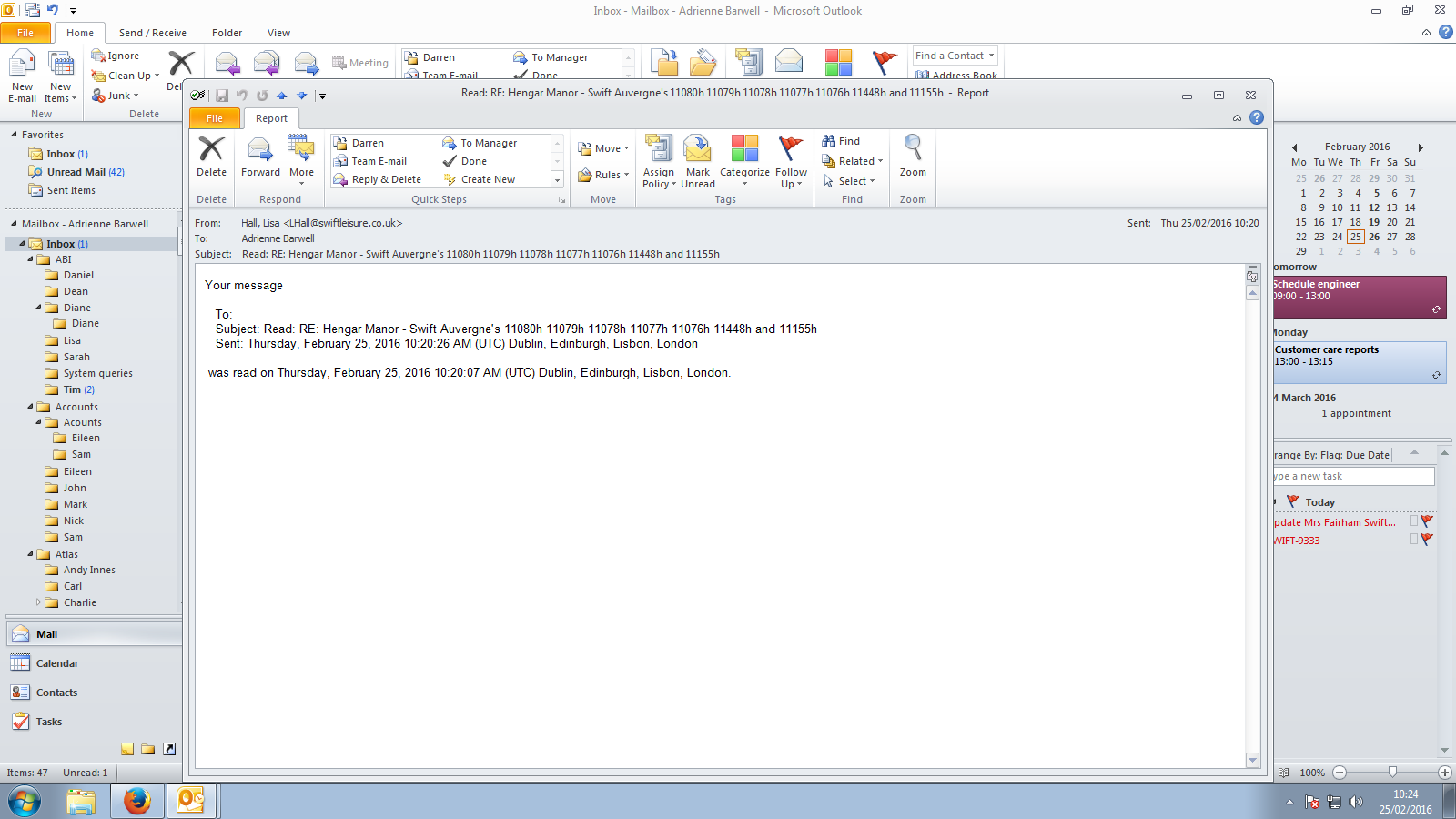Forward the read report
1456x819 pixels.
click(260, 157)
